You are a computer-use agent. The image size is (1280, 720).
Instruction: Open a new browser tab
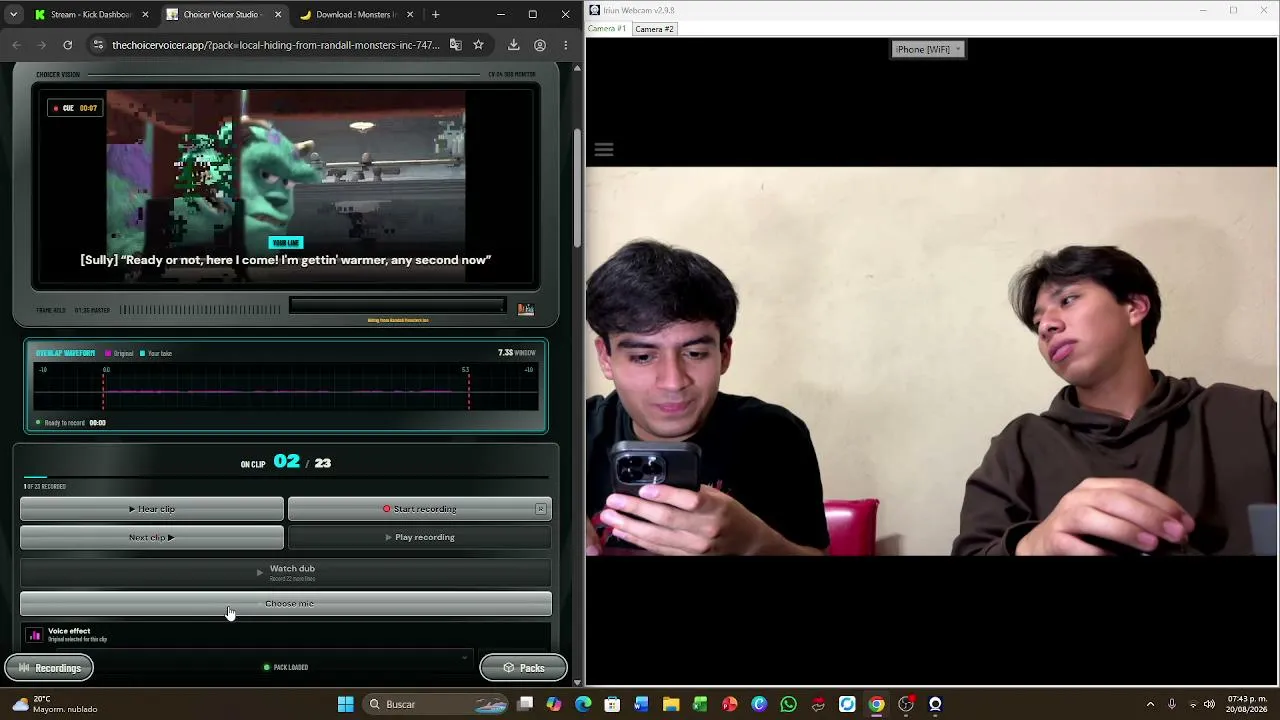[435, 14]
